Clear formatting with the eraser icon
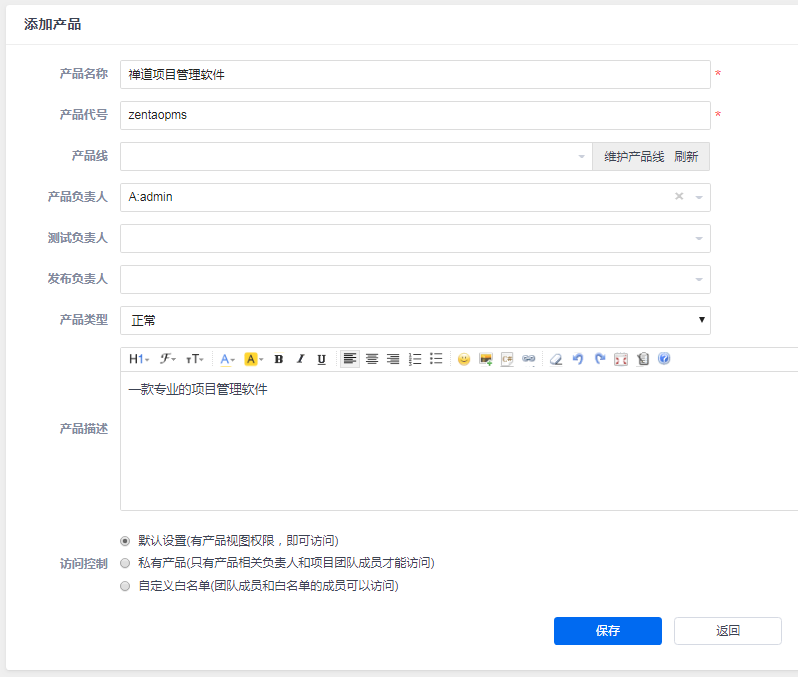Image resolution: width=798 pixels, height=677 pixels. click(x=556, y=359)
